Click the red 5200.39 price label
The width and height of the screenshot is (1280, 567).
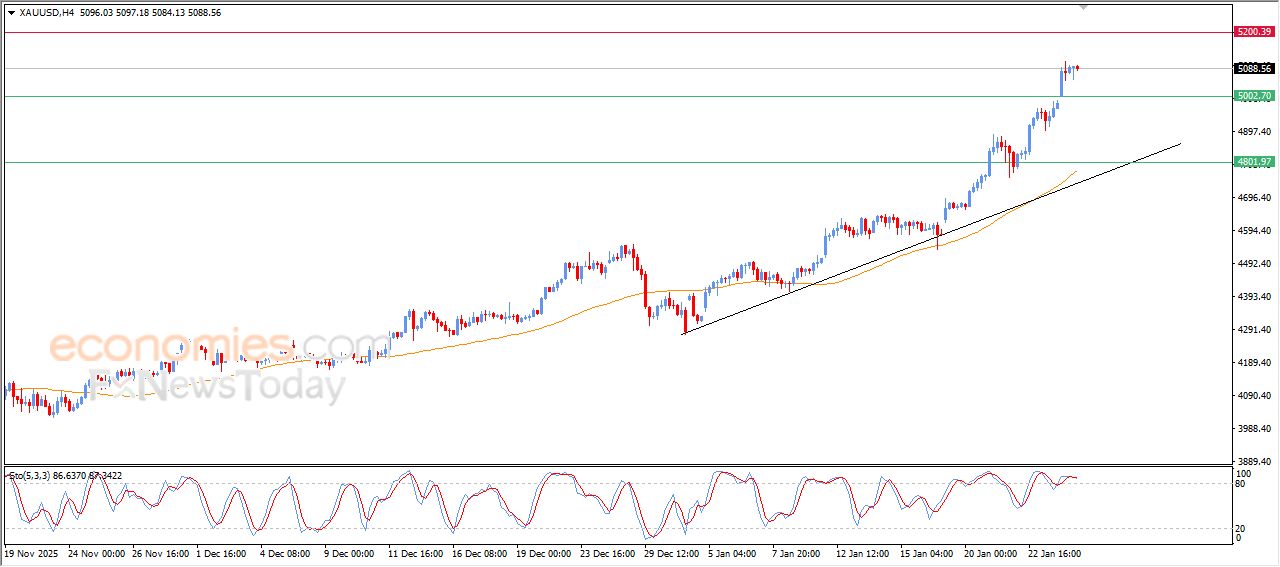[1254, 32]
